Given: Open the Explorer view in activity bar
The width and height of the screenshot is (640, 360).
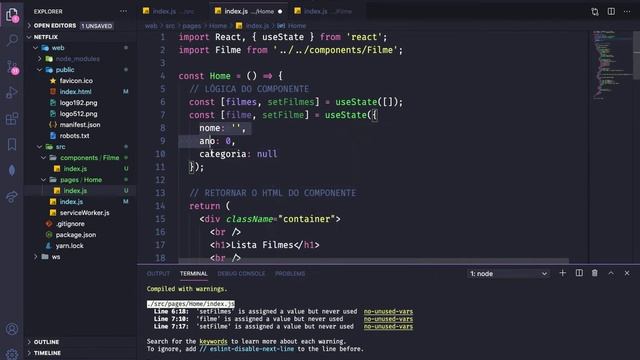Looking at the screenshot, I should pos(12,15).
